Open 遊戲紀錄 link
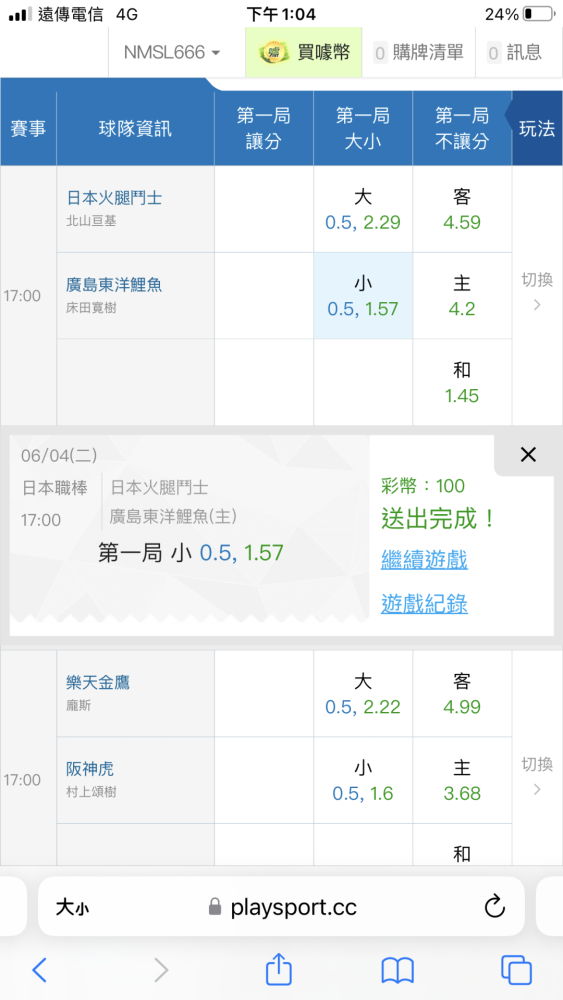Image resolution: width=563 pixels, height=1000 pixels. pos(425,603)
